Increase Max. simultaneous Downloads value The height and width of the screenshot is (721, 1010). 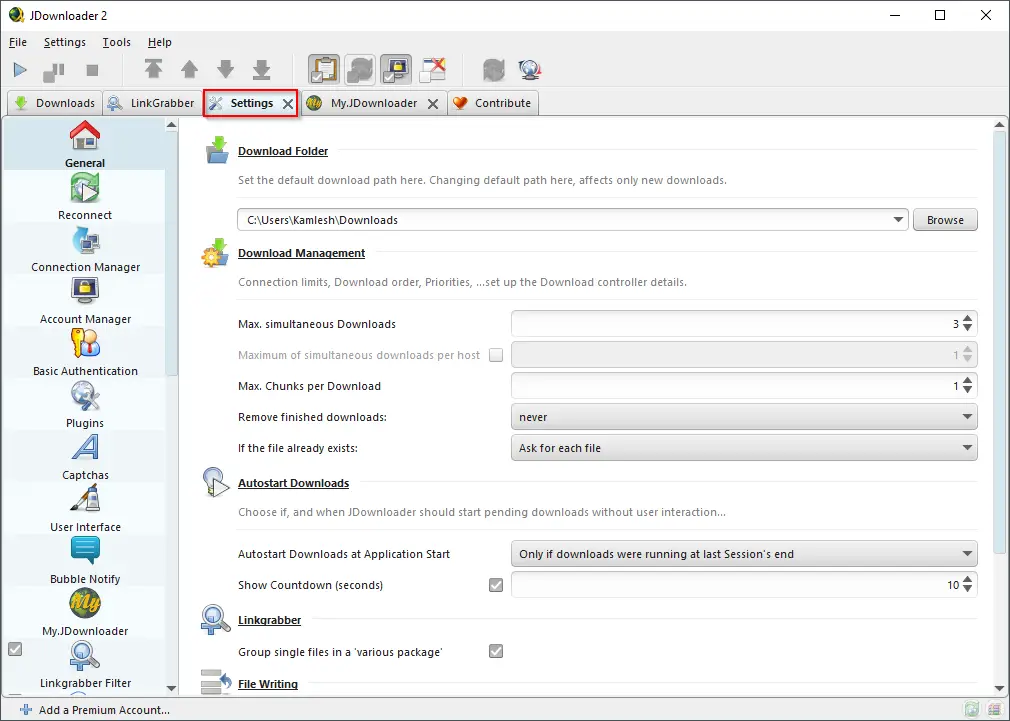point(967,318)
